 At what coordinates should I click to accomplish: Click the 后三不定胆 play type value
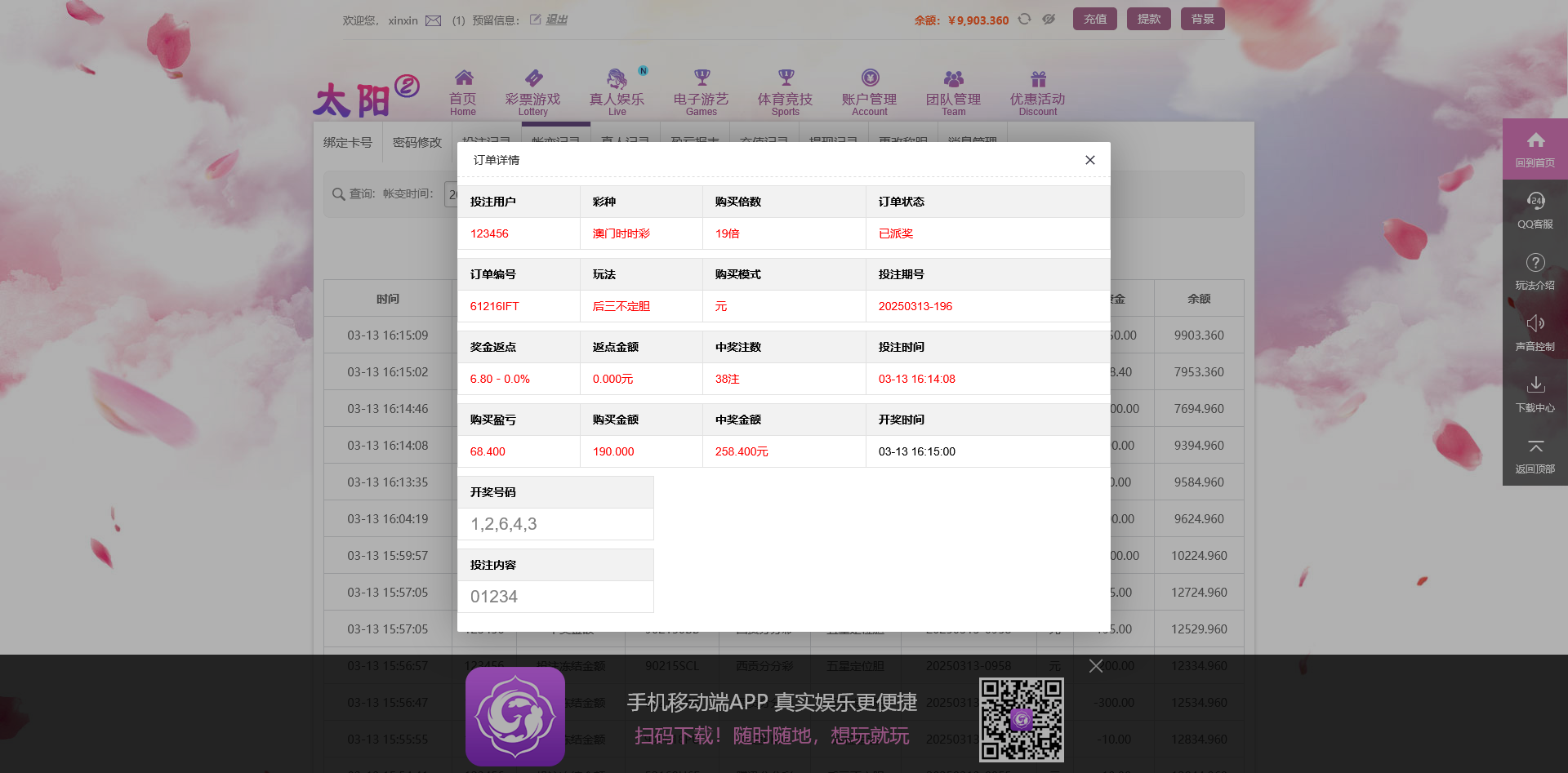pos(621,306)
